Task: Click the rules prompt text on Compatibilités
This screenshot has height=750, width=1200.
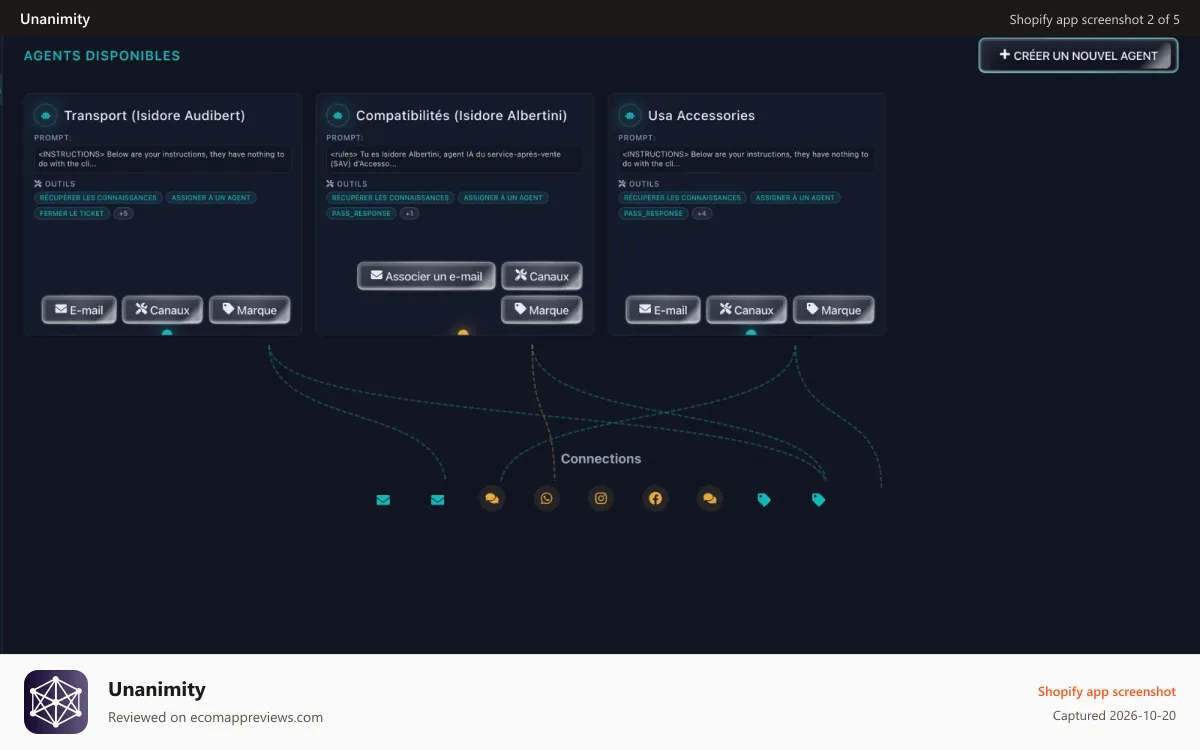Action: pyautogui.click(x=454, y=159)
